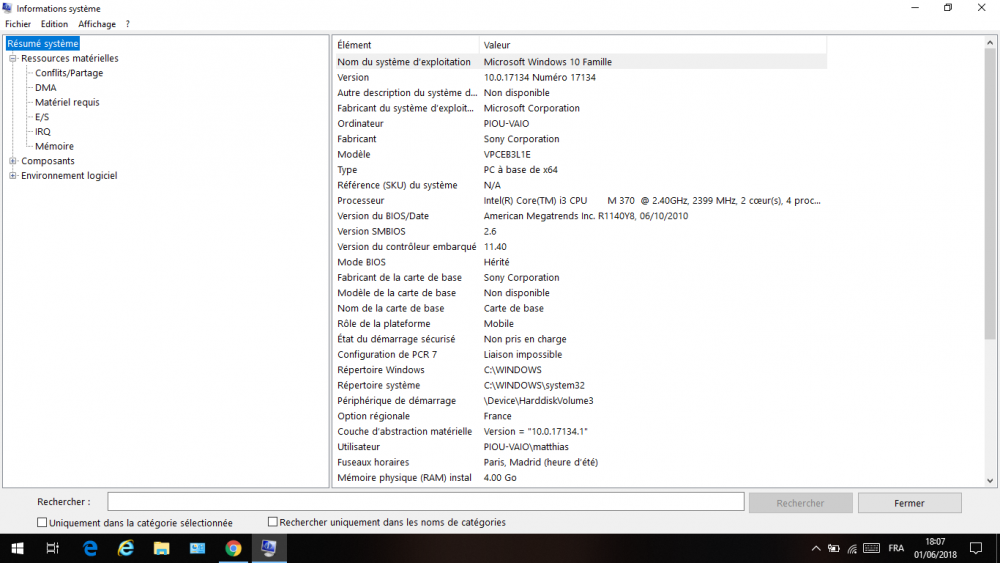
Task: Expand the Composants tree node
Action: [x=13, y=161]
